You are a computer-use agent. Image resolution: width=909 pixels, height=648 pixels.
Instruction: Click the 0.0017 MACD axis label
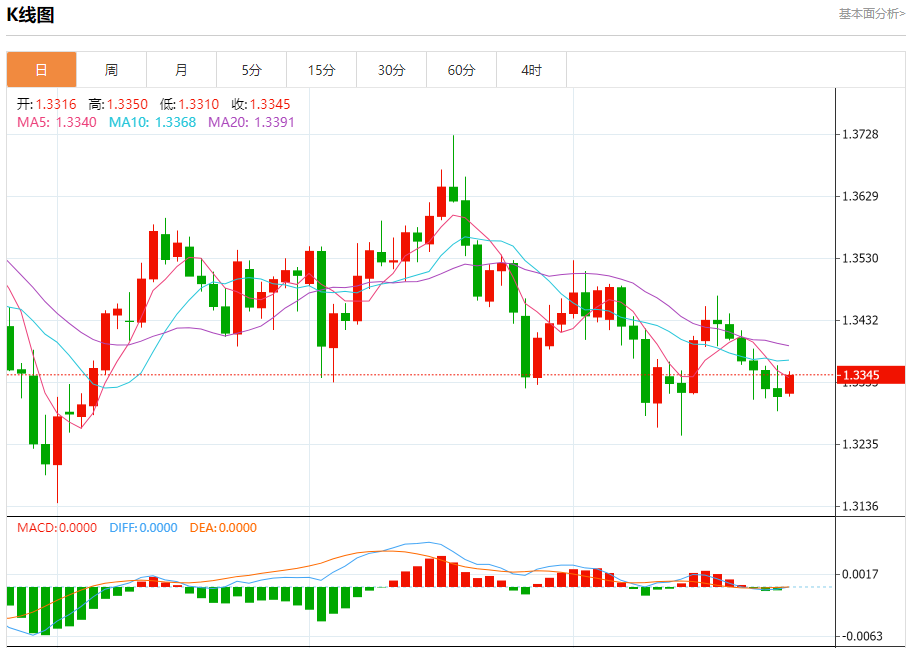coord(861,574)
